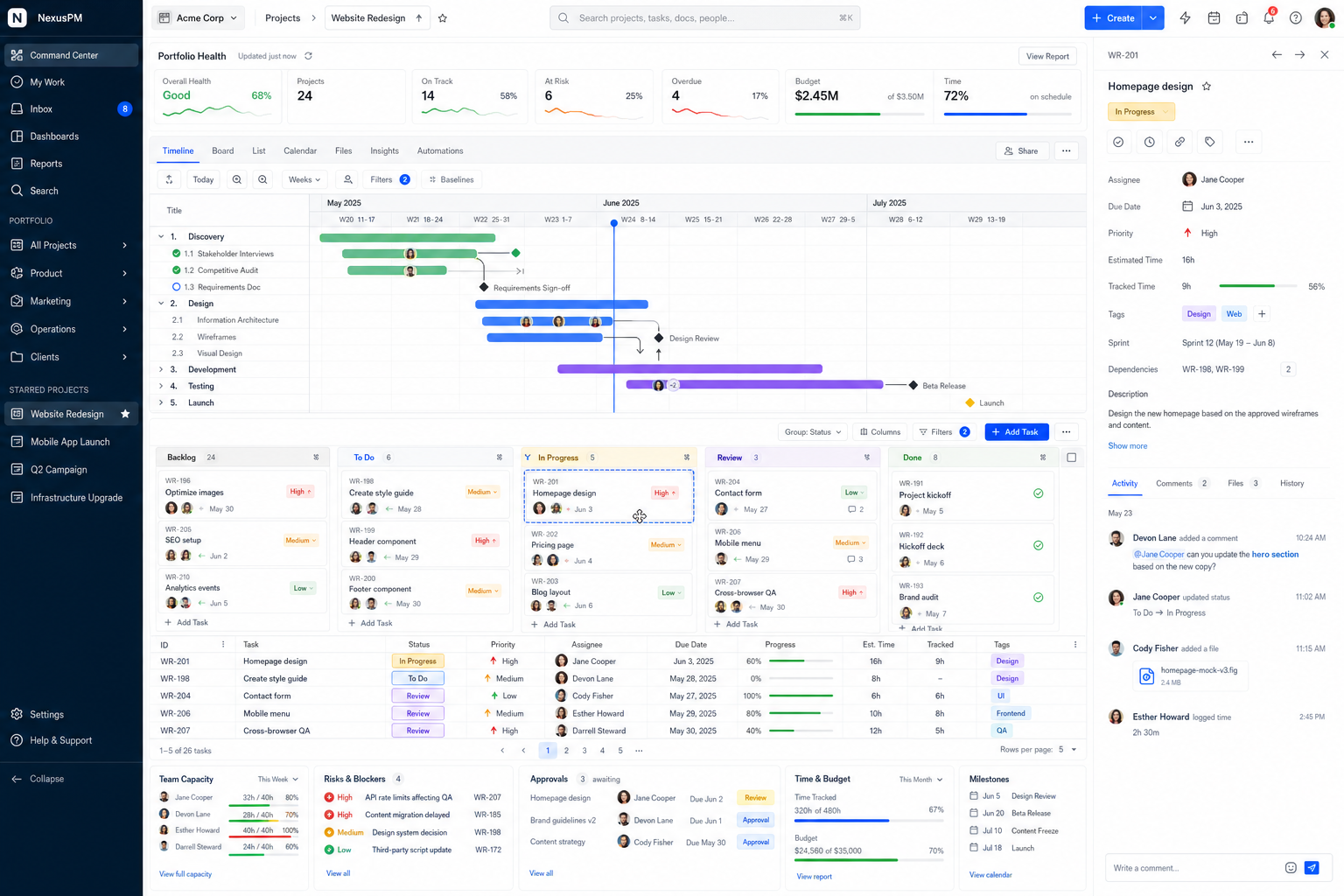Image resolution: width=1344 pixels, height=896 pixels.
Task: Click the checkbox beside the Done column
Action: (x=1071, y=458)
